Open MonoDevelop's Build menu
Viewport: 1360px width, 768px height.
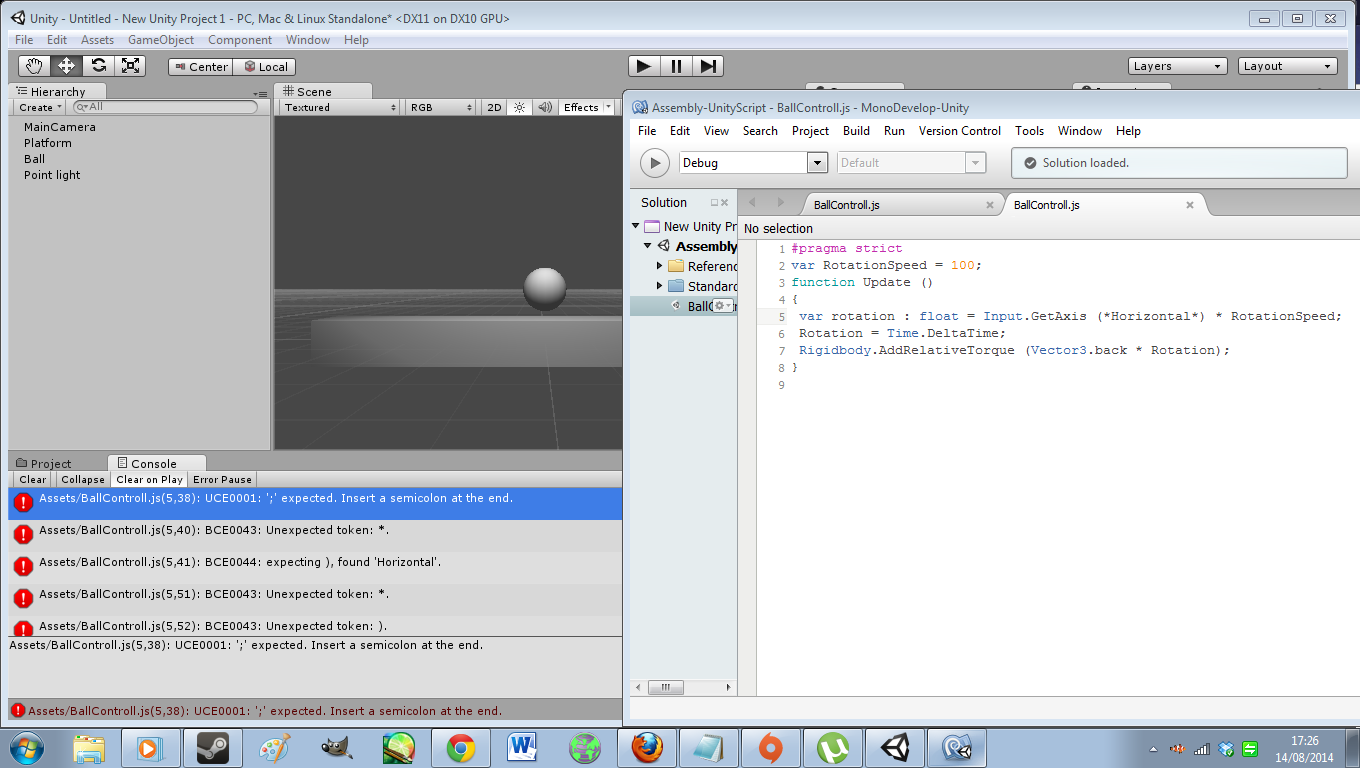[856, 131]
